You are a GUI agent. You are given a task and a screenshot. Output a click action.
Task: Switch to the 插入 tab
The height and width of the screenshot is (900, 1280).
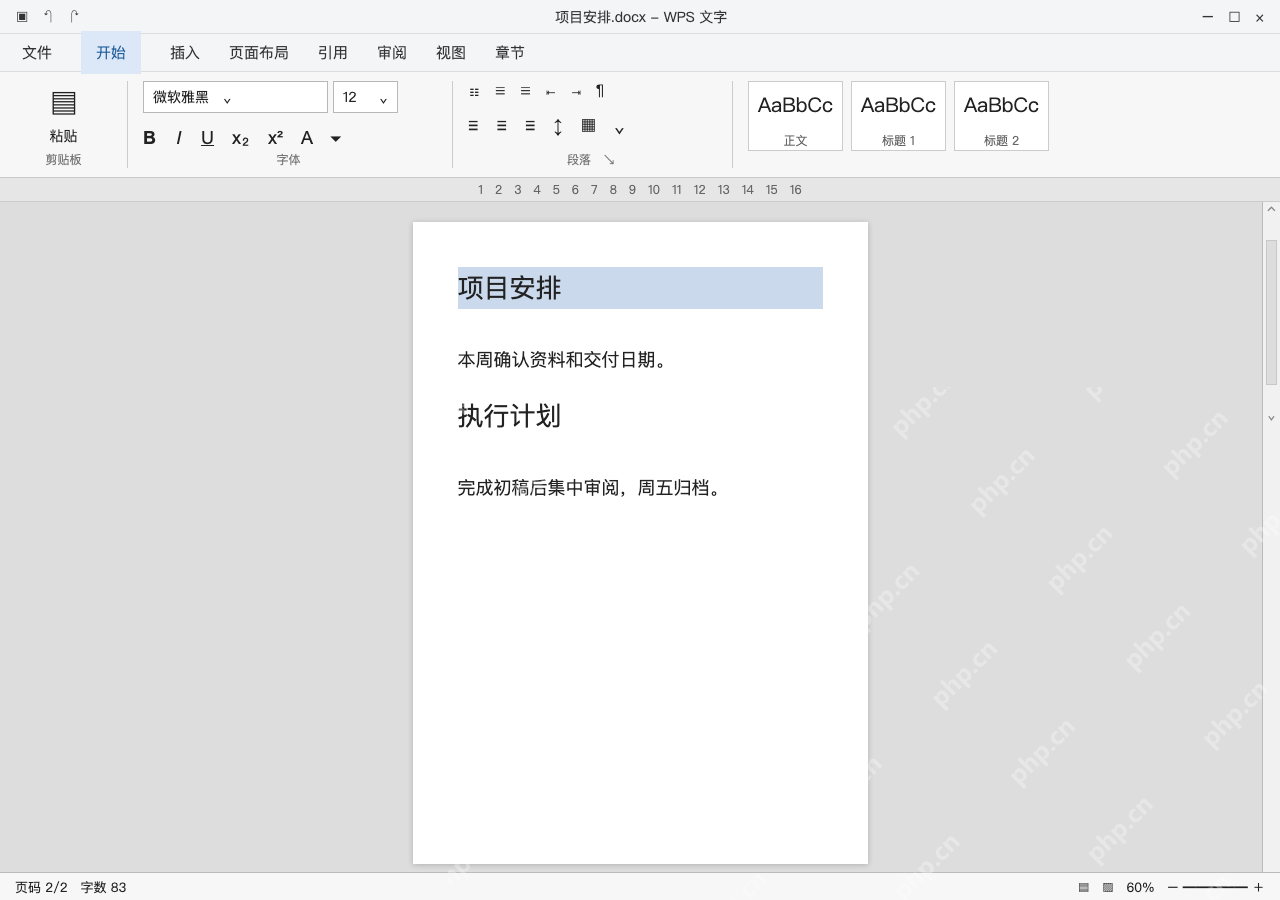[185, 53]
